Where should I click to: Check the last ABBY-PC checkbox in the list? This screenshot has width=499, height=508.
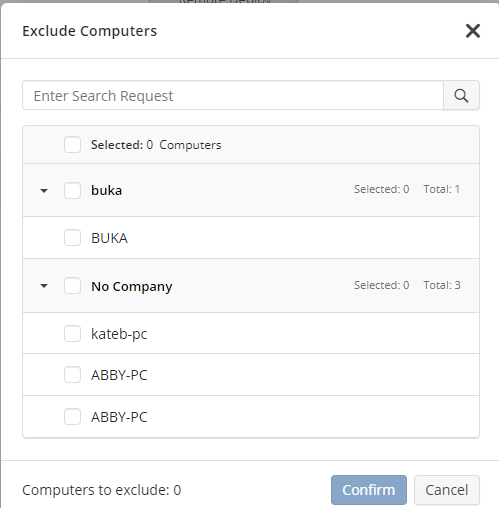(x=72, y=417)
